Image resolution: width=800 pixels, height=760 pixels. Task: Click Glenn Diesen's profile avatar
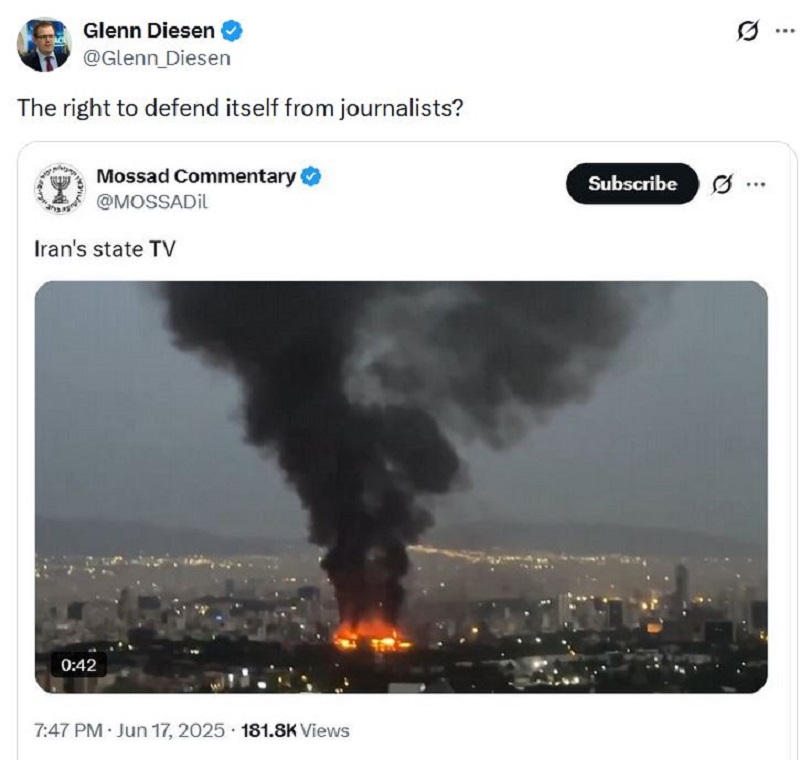click(44, 44)
